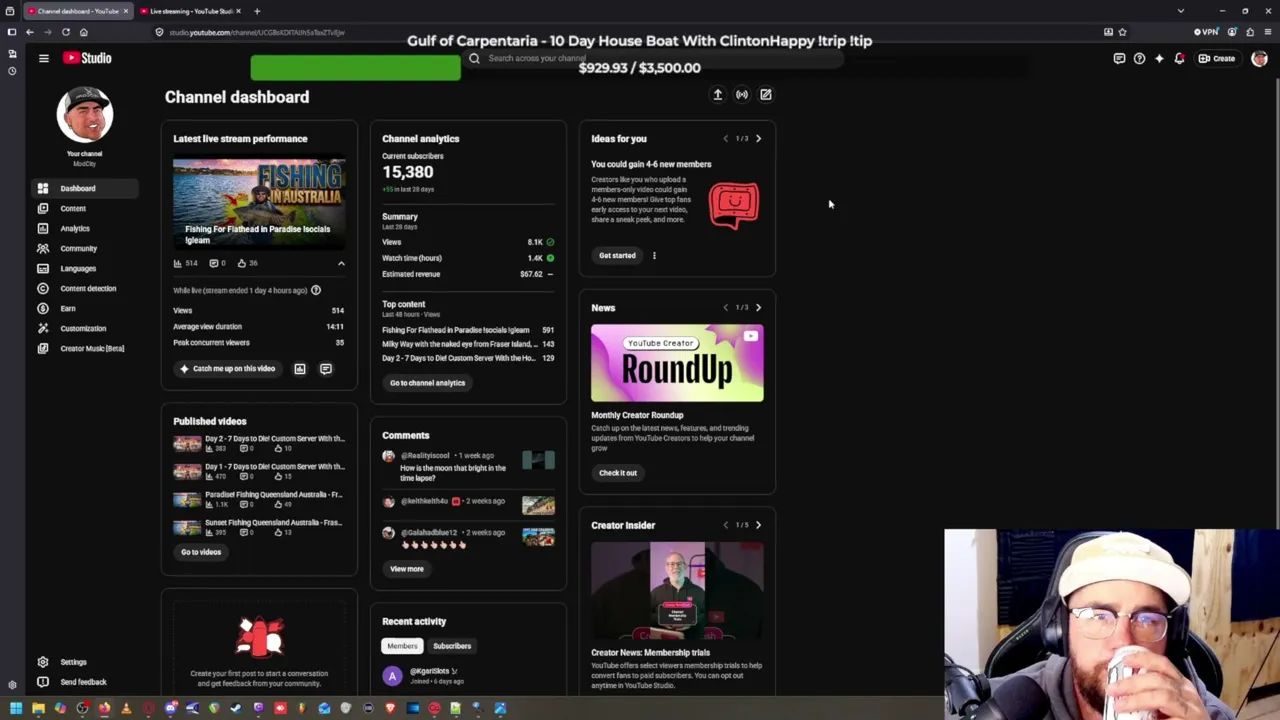Show next Creator Insider card
This screenshot has height=720, width=1280.
point(758,525)
